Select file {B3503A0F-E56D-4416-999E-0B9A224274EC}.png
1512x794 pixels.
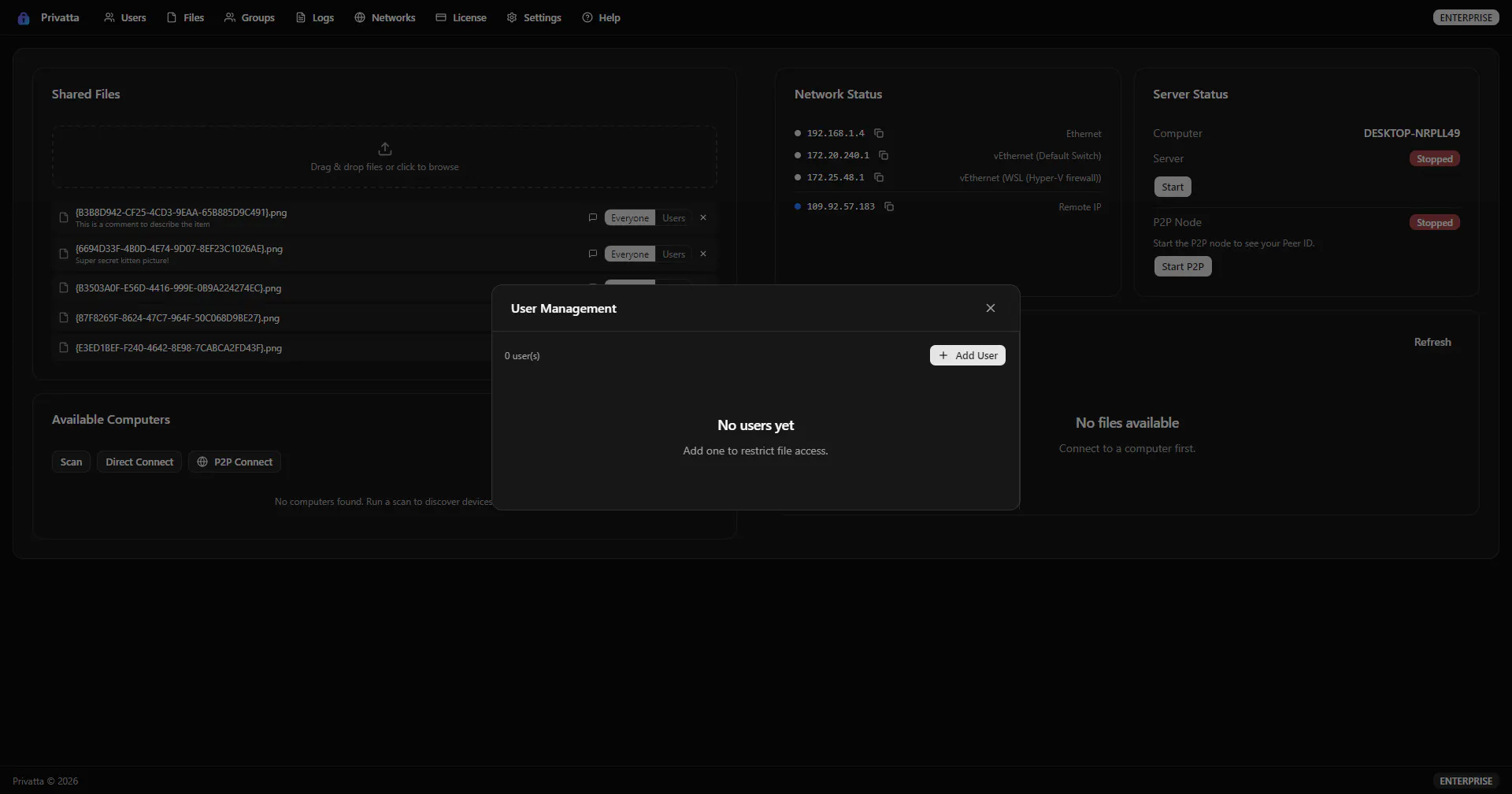click(x=178, y=288)
